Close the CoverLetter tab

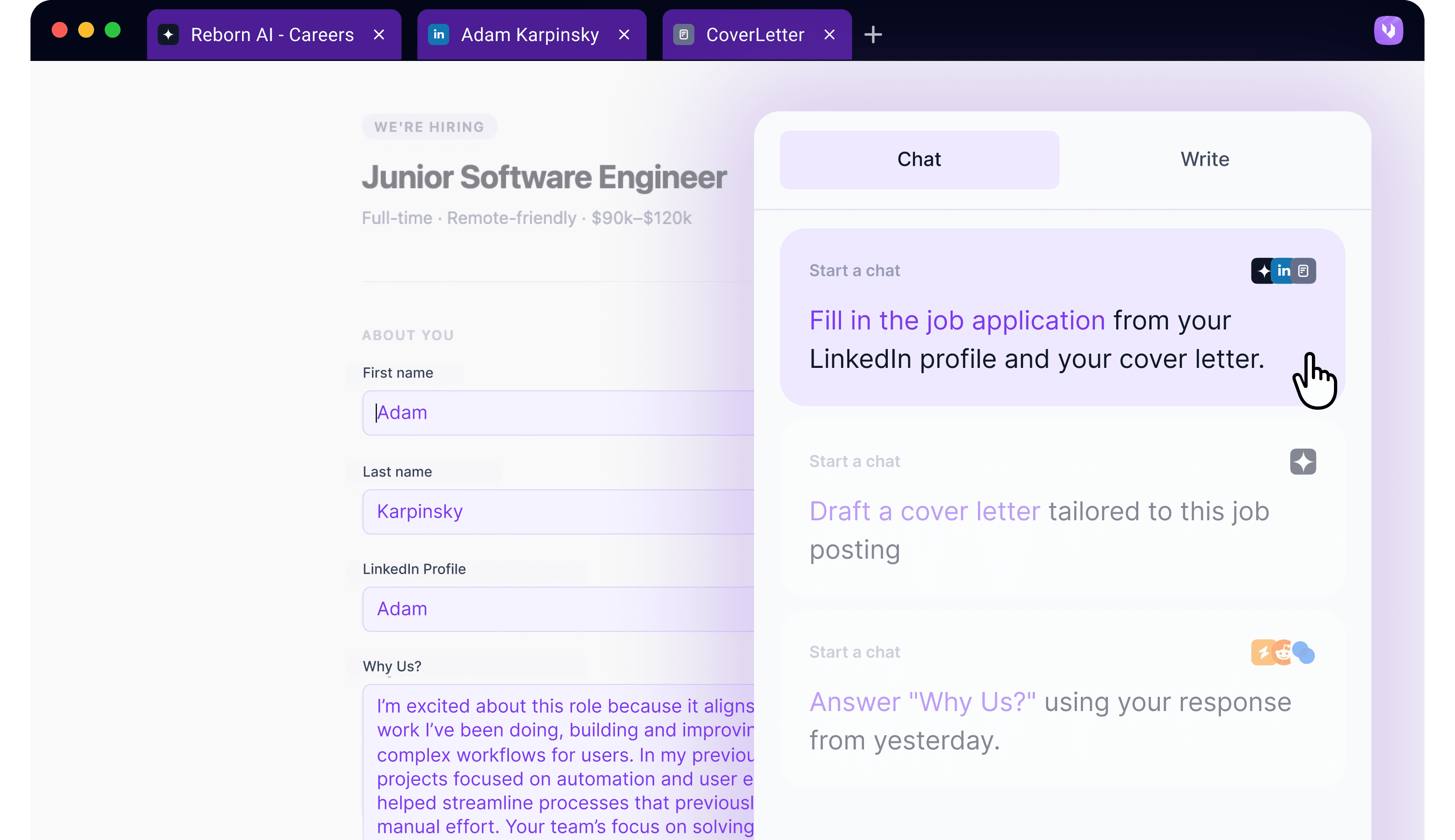coord(829,34)
